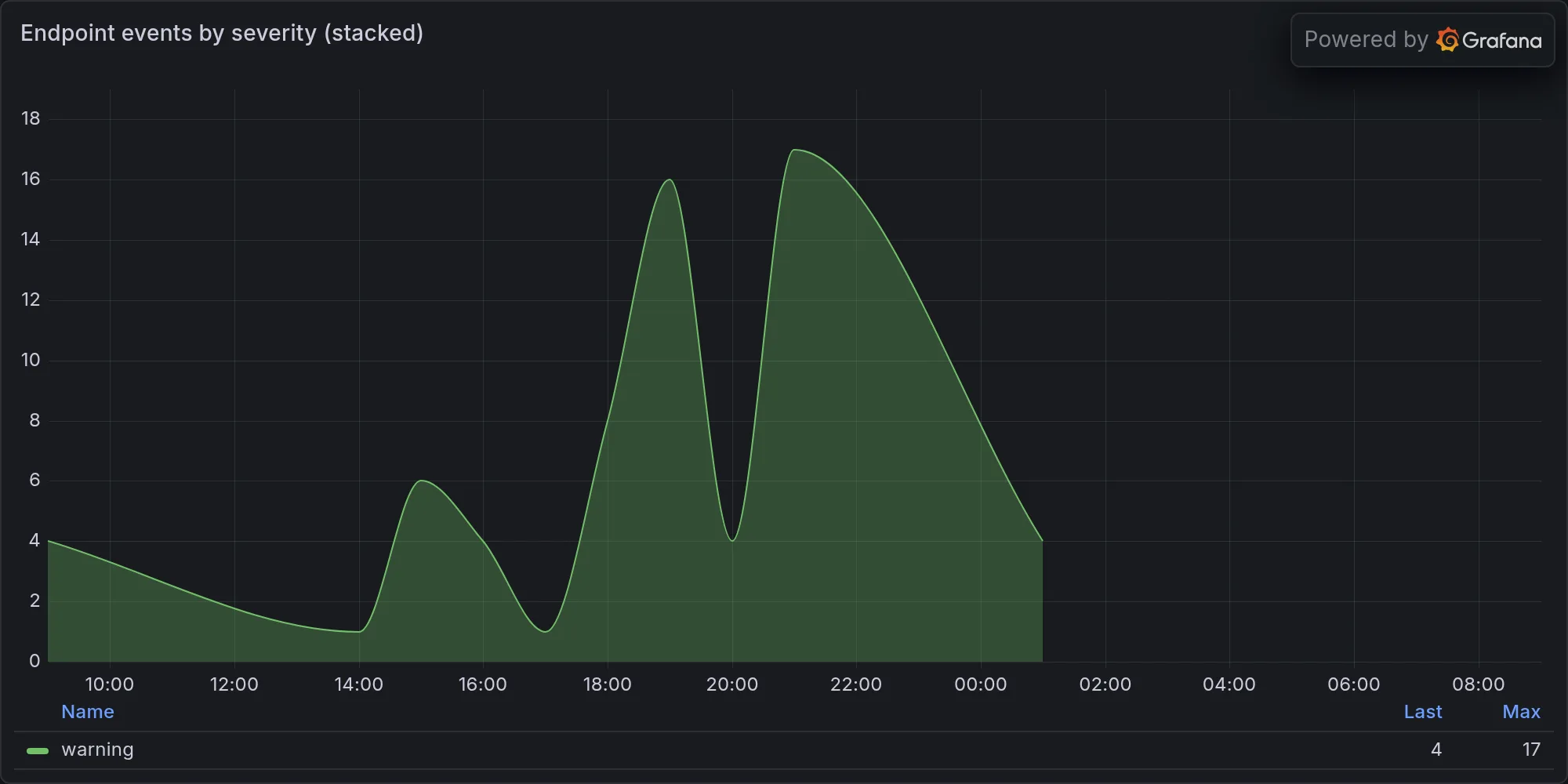Click the y-axis label 6
1568x784 pixels.
(x=34, y=480)
